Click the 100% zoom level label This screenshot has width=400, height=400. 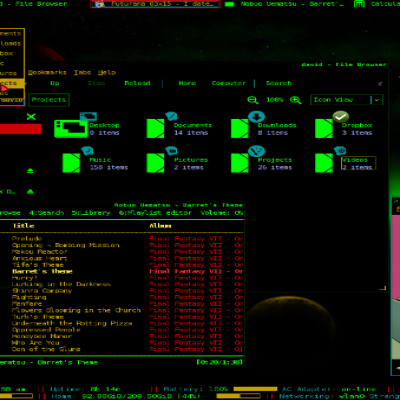274,100
